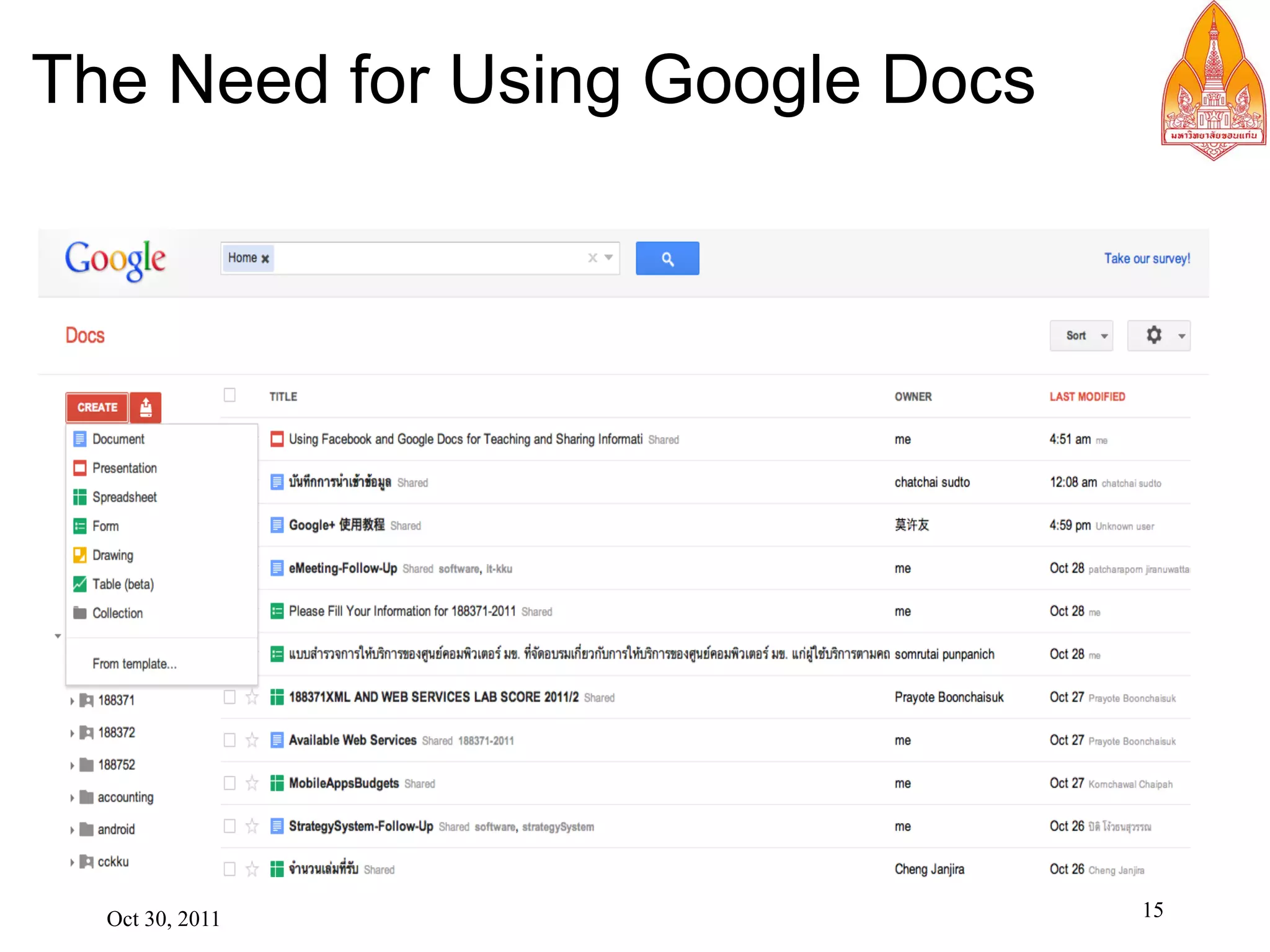Click the Google logo

[x=115, y=260]
